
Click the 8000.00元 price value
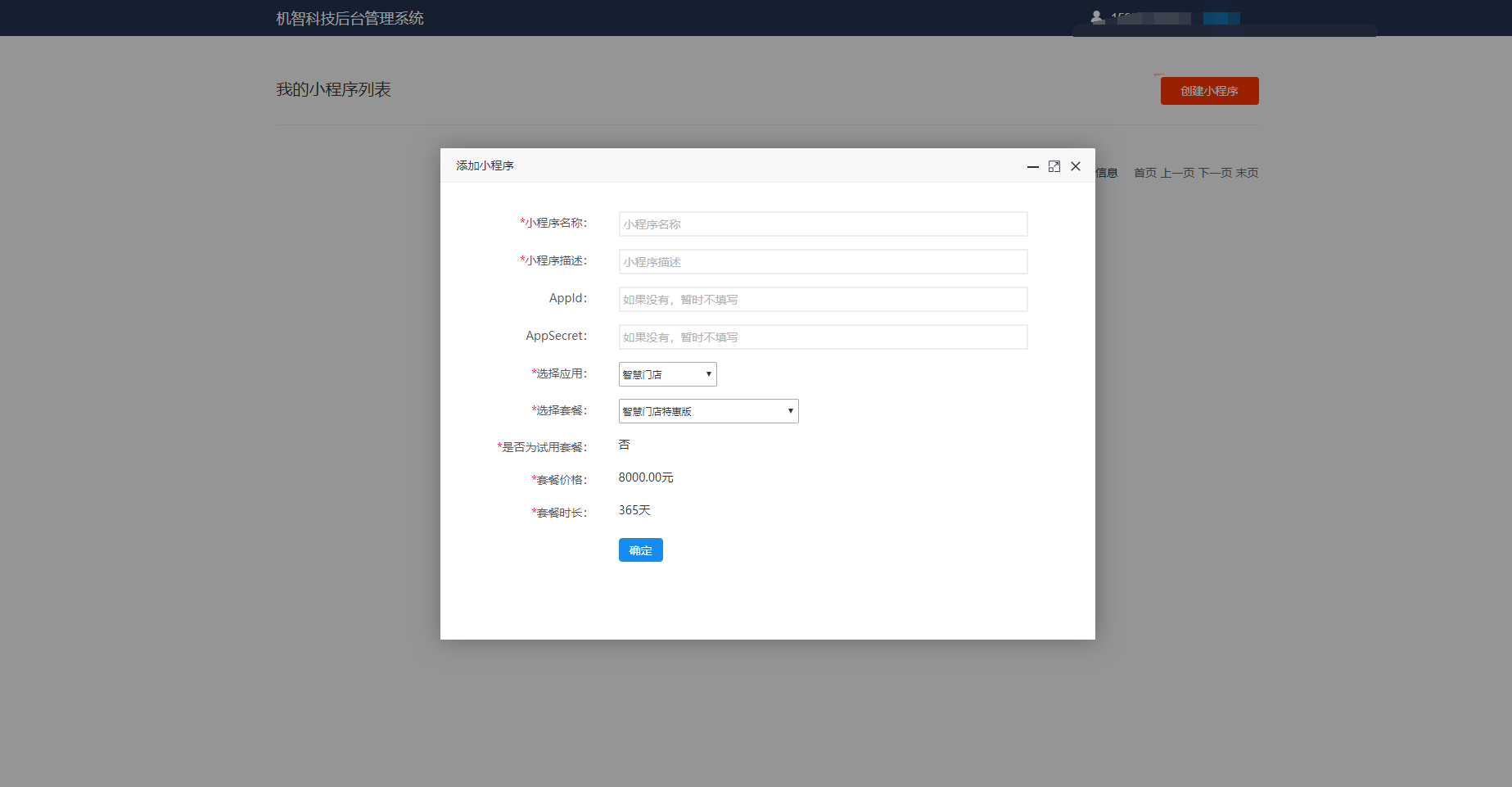(x=646, y=477)
